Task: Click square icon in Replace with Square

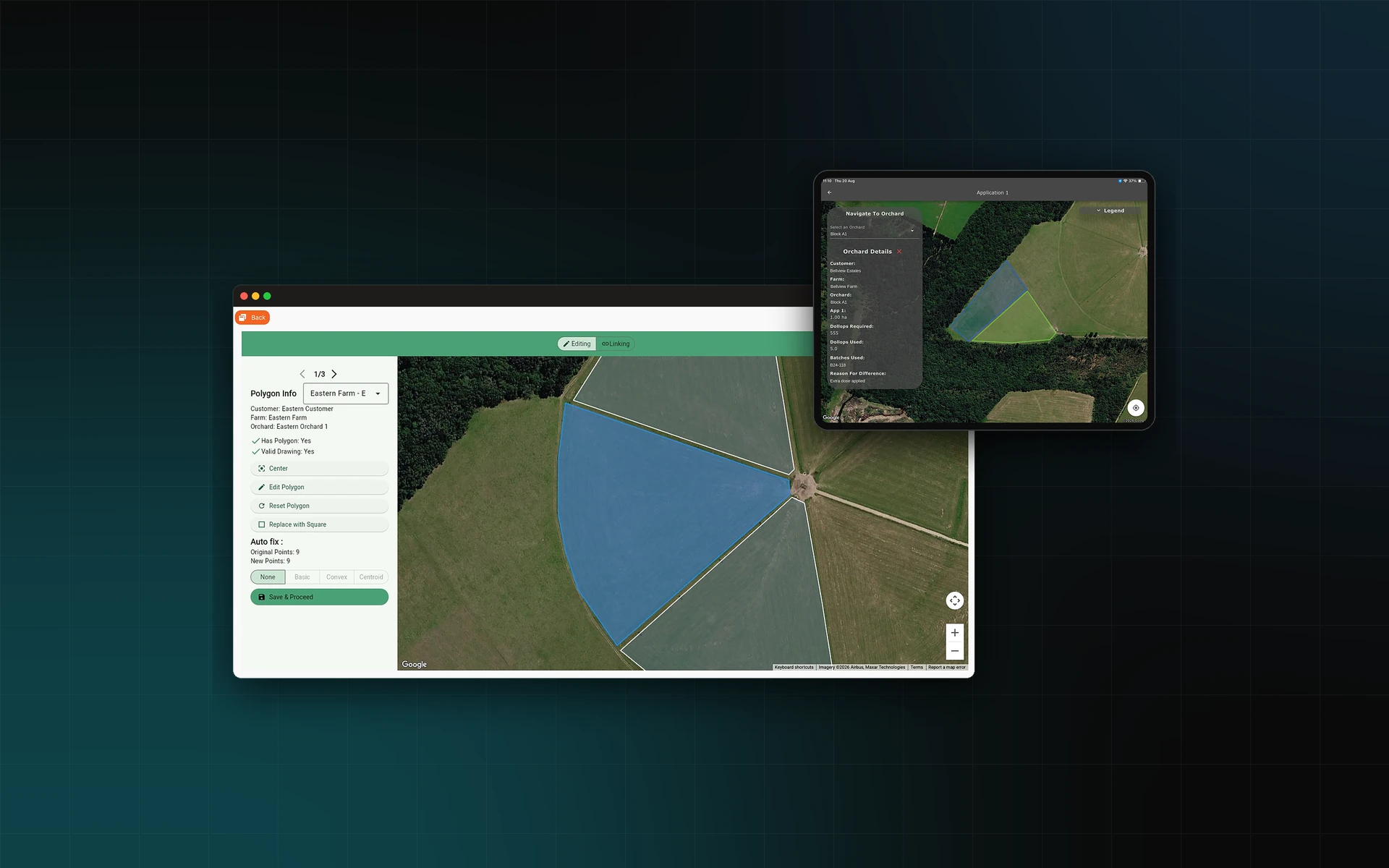Action: pyautogui.click(x=262, y=525)
